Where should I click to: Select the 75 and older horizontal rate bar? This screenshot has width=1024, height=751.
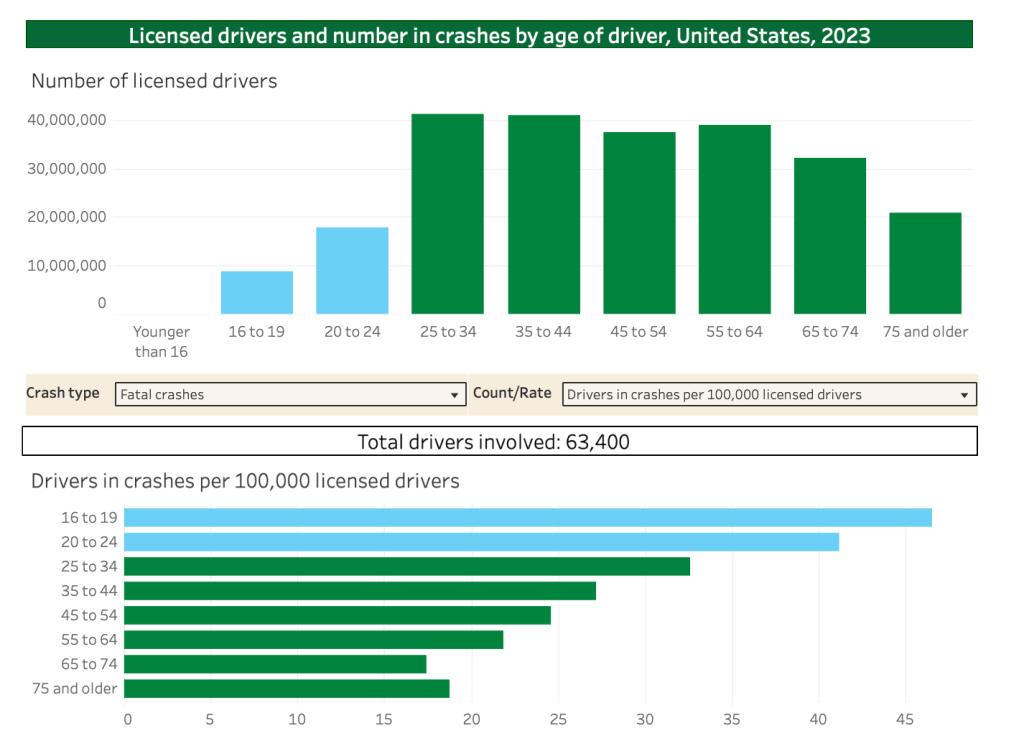(x=286, y=689)
